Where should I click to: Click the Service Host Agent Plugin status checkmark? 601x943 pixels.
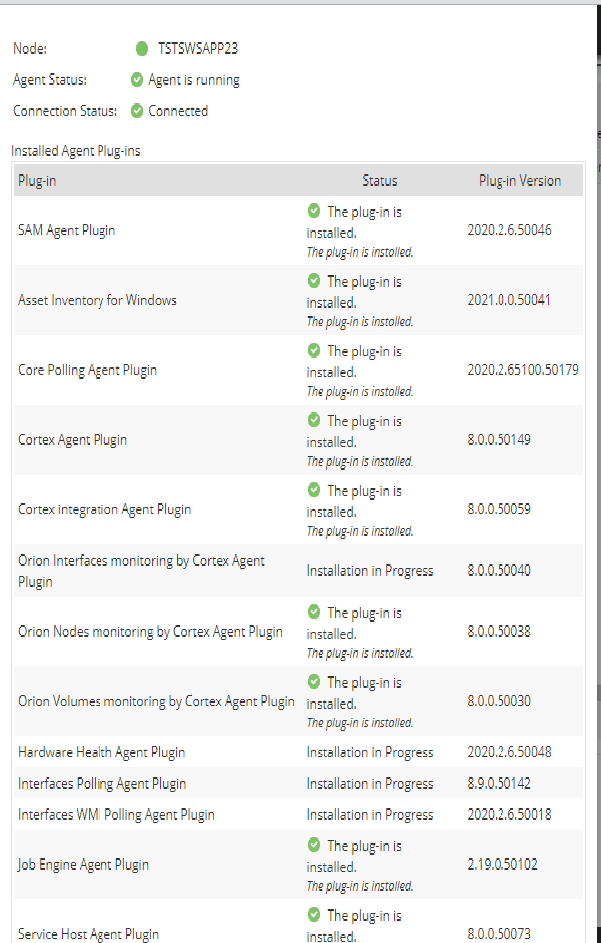(314, 915)
